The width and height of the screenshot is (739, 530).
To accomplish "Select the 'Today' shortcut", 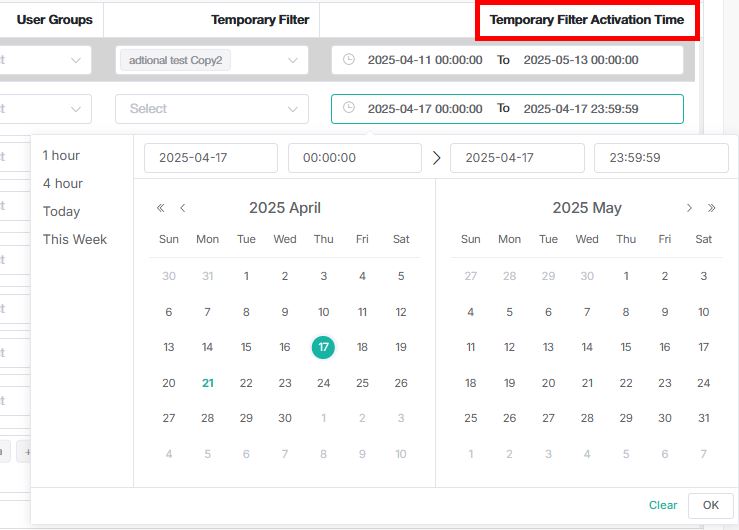I will click(x=61, y=211).
